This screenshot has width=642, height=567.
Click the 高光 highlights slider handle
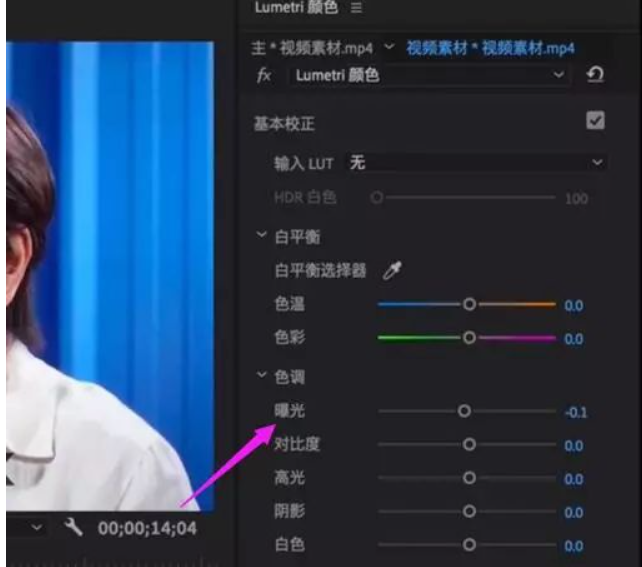tap(469, 478)
